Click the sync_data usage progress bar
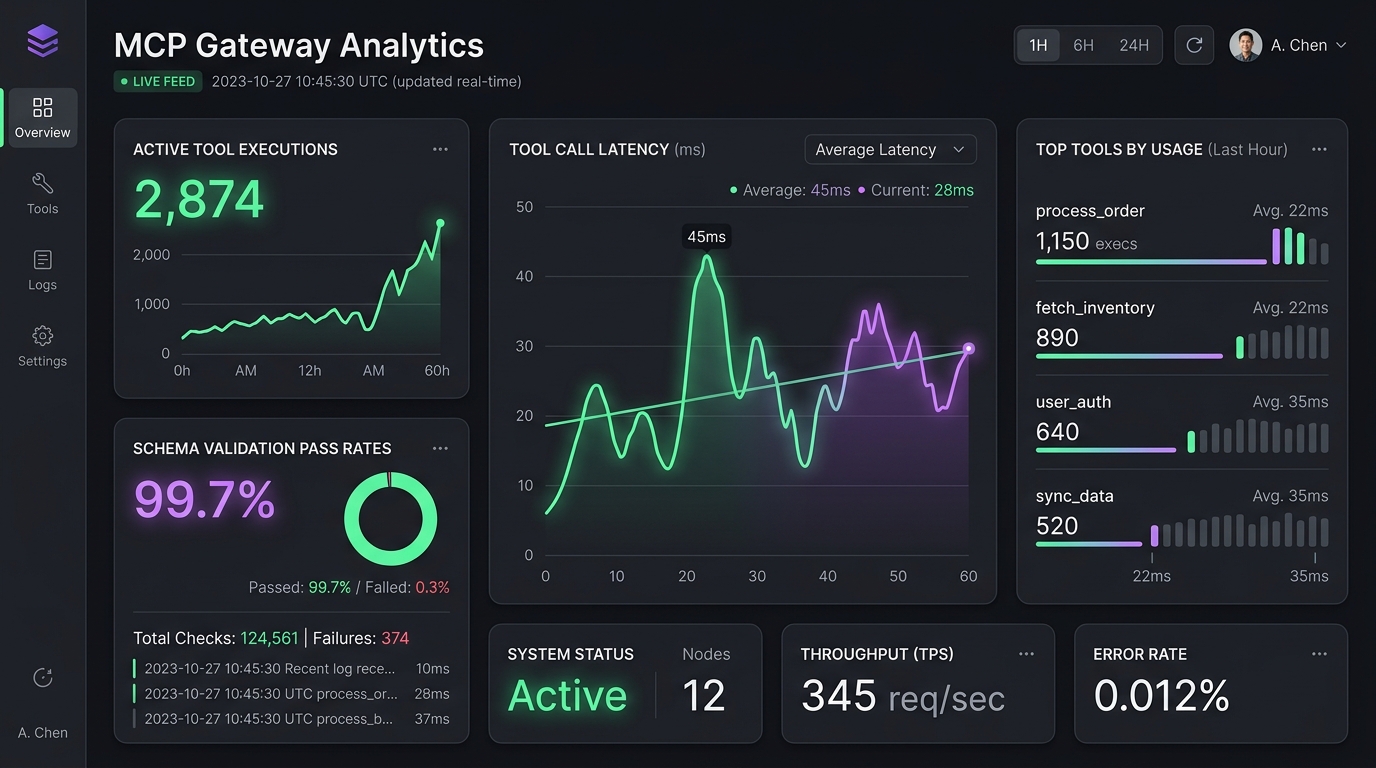 coord(1089,544)
